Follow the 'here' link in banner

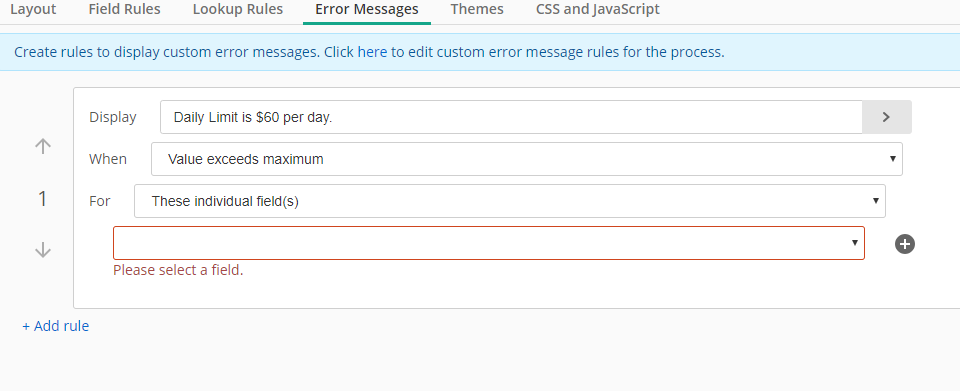point(372,52)
